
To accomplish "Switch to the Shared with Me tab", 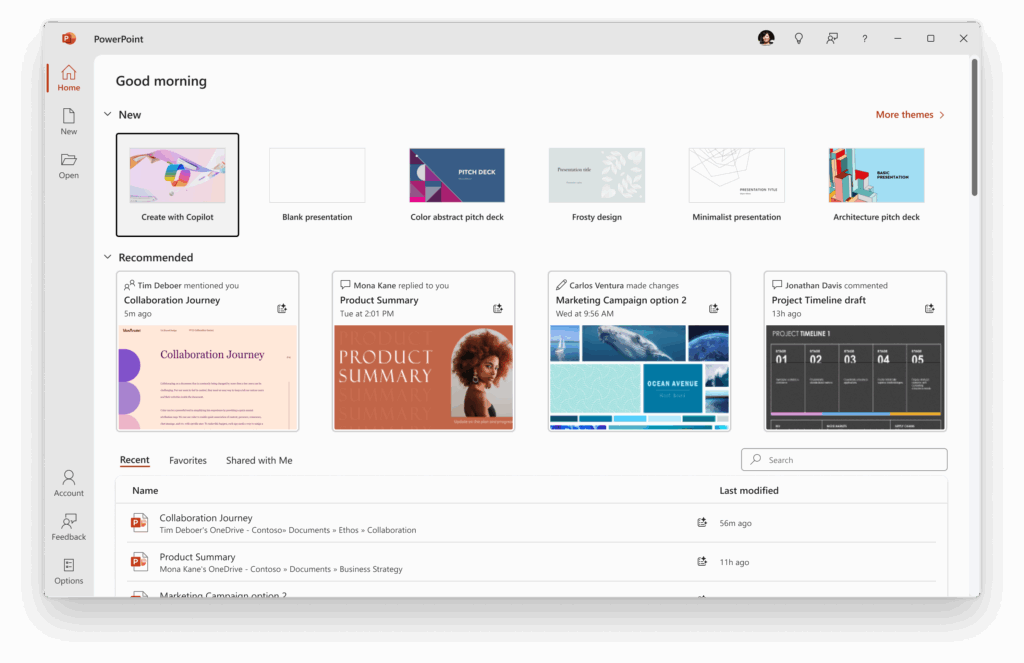I will [259, 461].
